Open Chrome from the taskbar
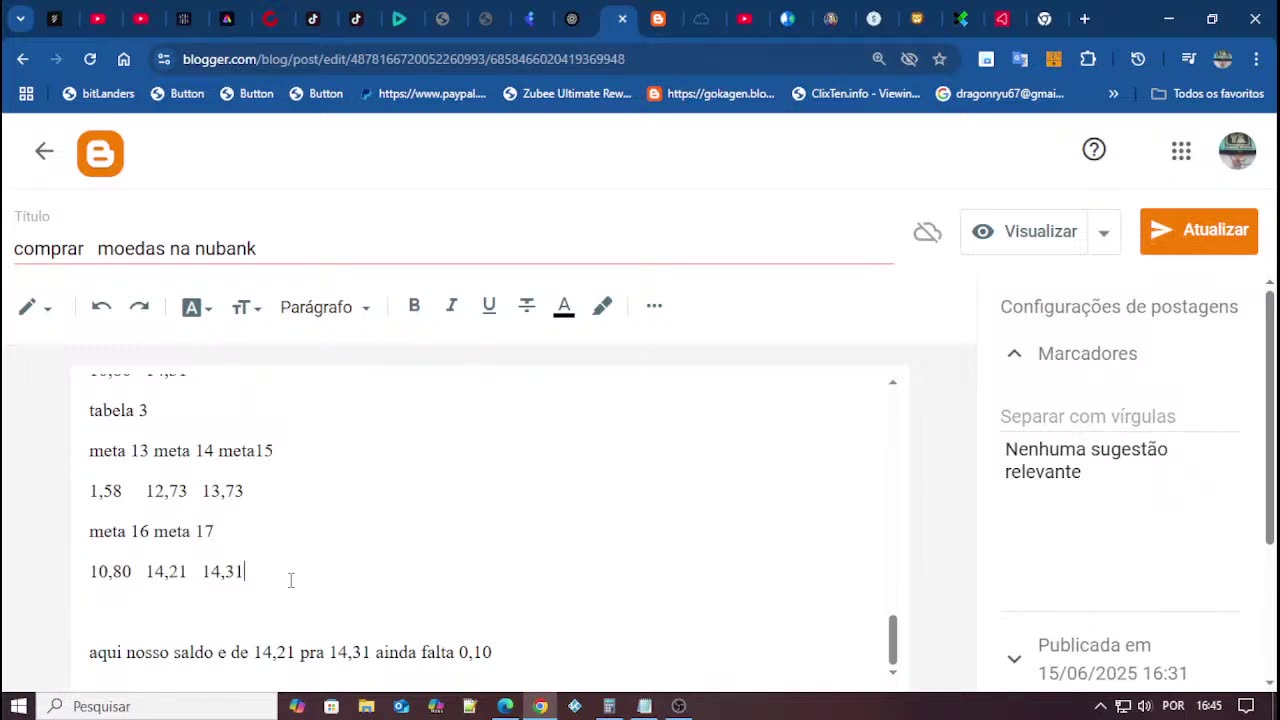Image resolution: width=1280 pixels, height=720 pixels. point(540,706)
